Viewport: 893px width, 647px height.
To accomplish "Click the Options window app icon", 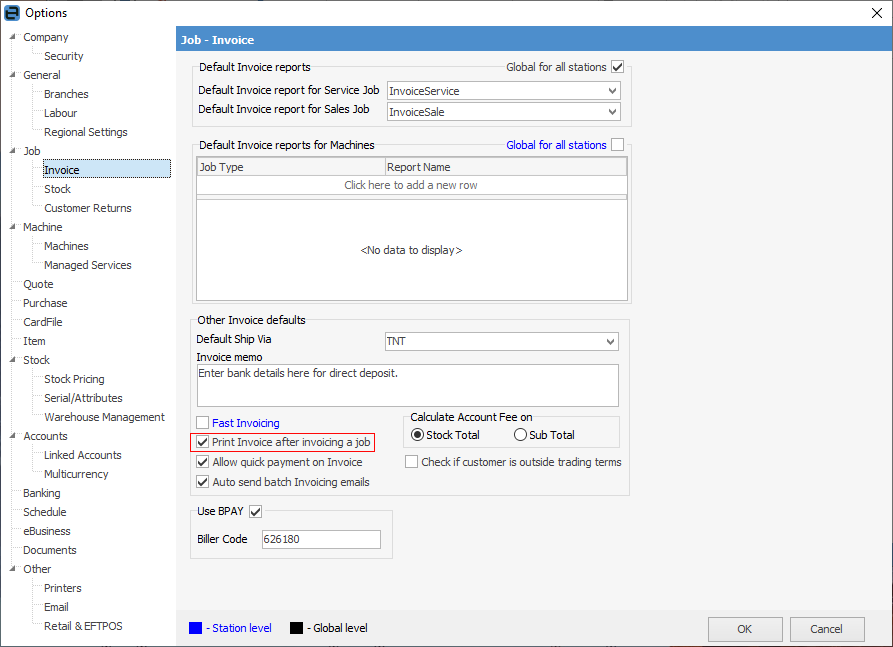I will (x=13, y=13).
